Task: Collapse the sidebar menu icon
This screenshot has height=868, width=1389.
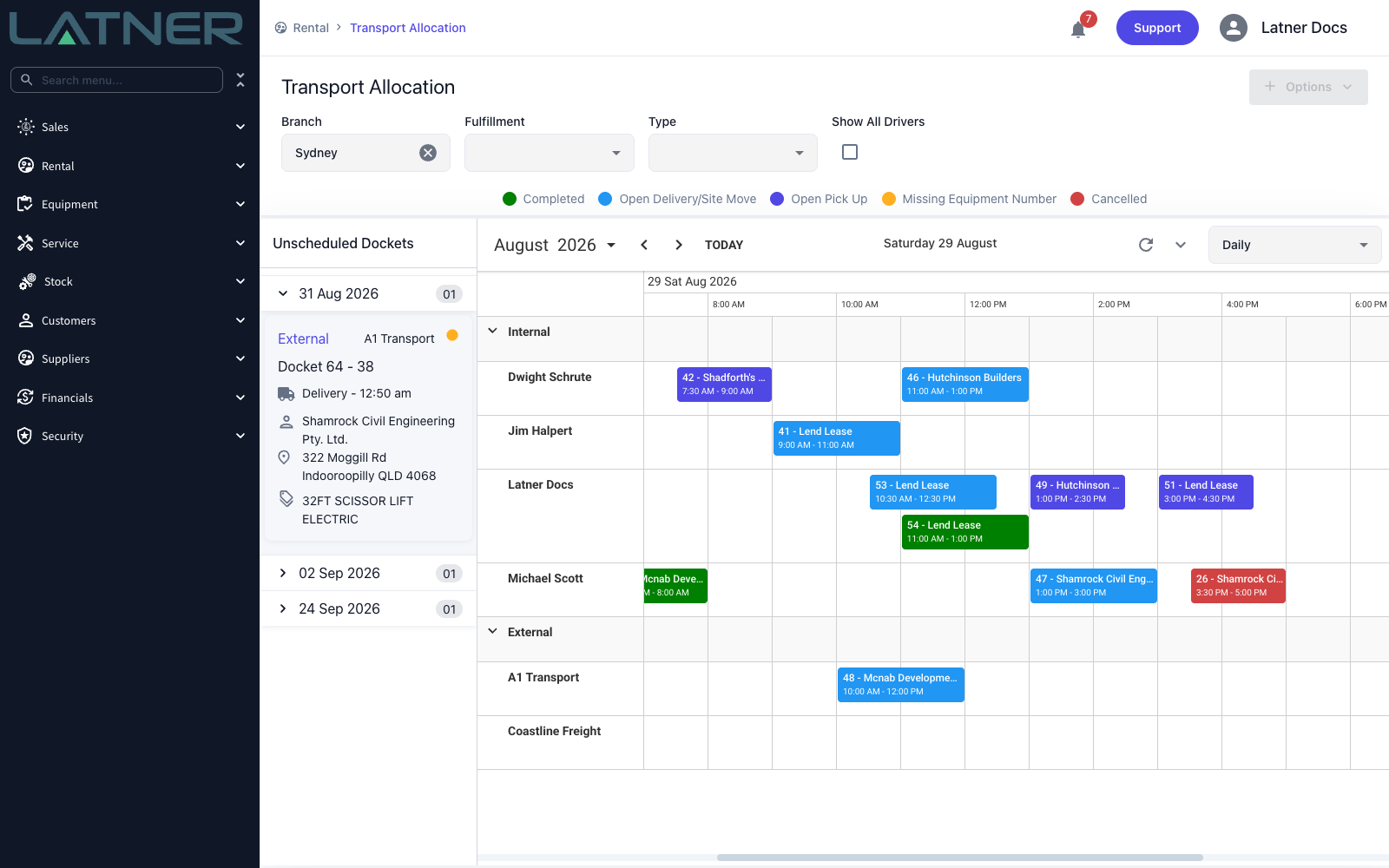Action: pos(240,80)
